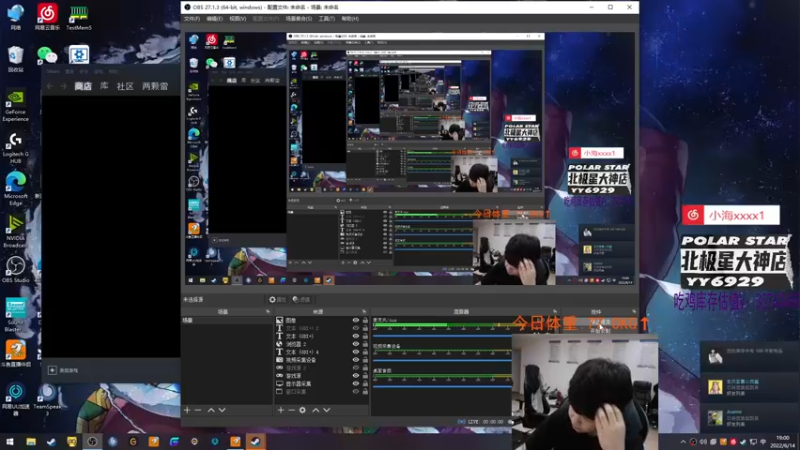
Task: Switch to the OBS Studio taskbar icon
Action: point(92,442)
